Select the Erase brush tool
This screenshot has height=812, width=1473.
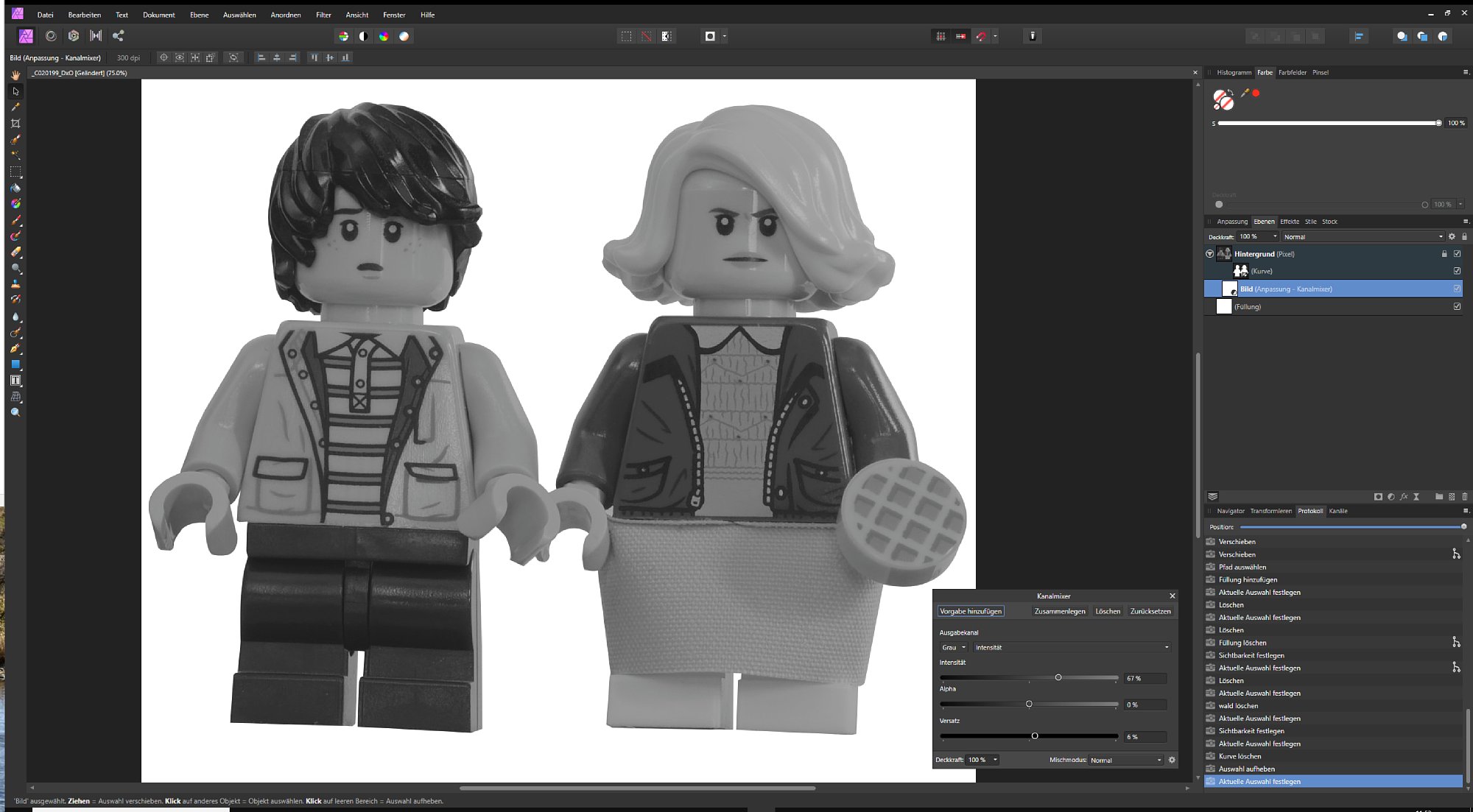[x=15, y=252]
